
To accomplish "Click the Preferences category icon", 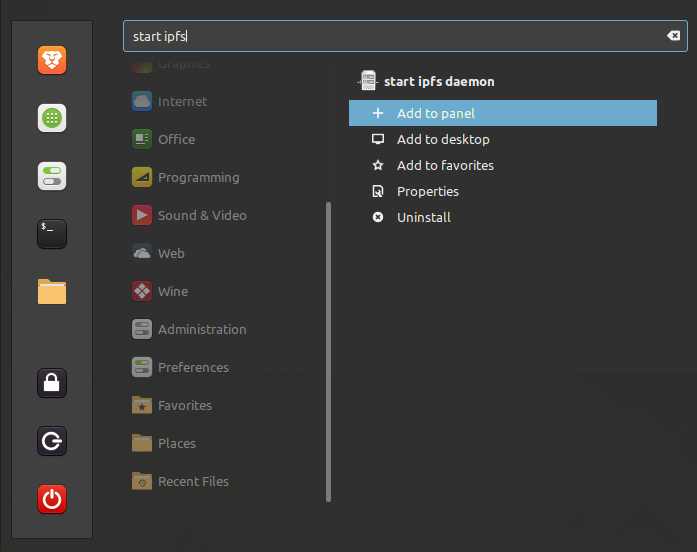I will pos(142,367).
